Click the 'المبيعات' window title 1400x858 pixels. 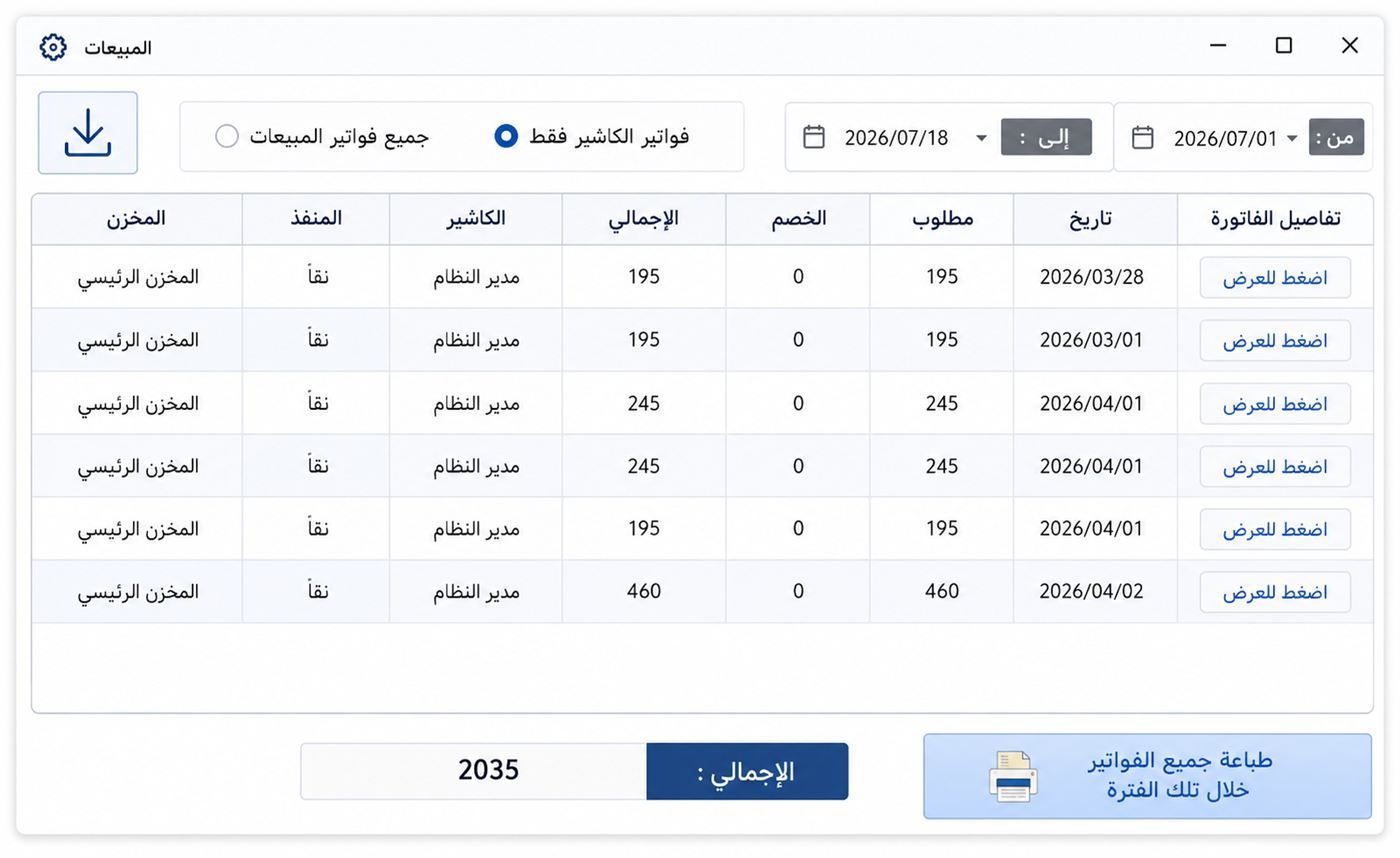click(118, 47)
